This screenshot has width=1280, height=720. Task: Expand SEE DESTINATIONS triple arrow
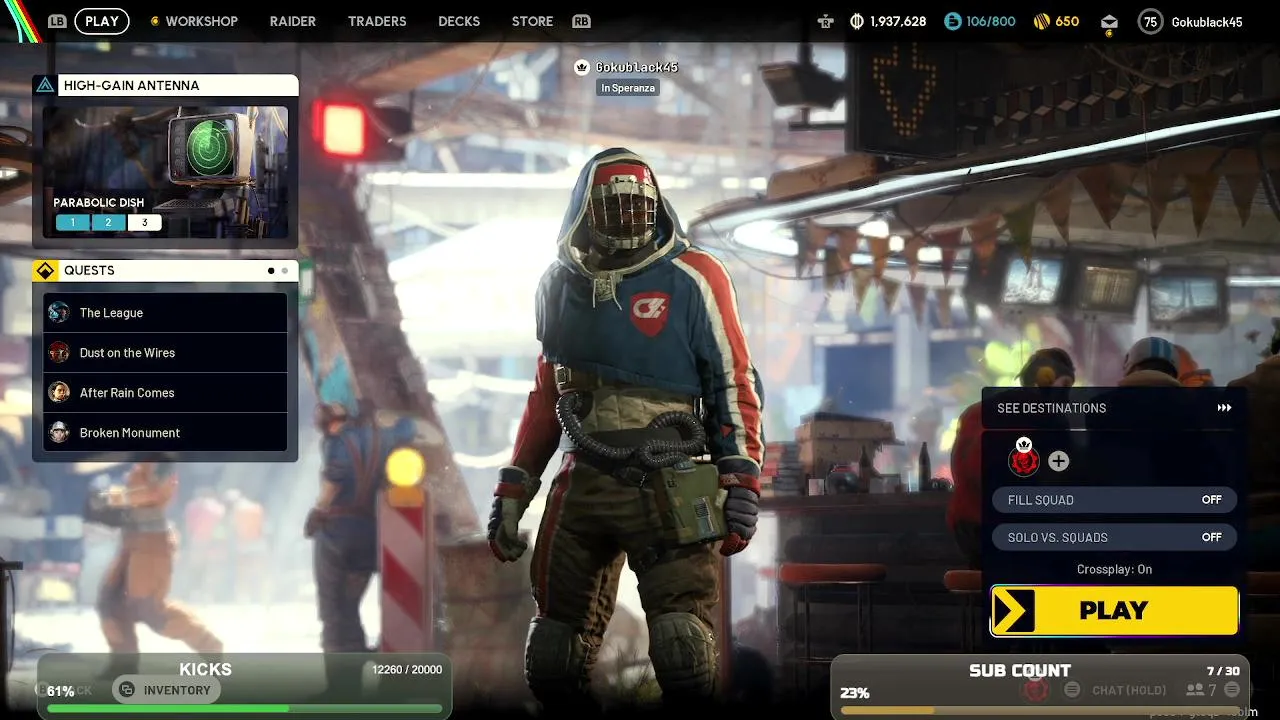point(1224,408)
